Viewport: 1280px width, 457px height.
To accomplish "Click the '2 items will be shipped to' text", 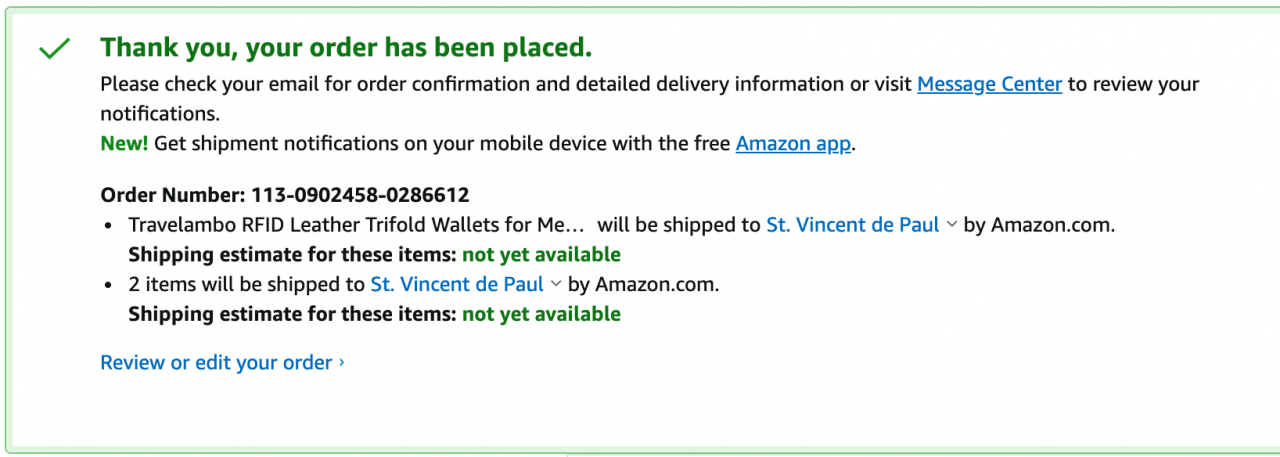I will (x=247, y=284).
